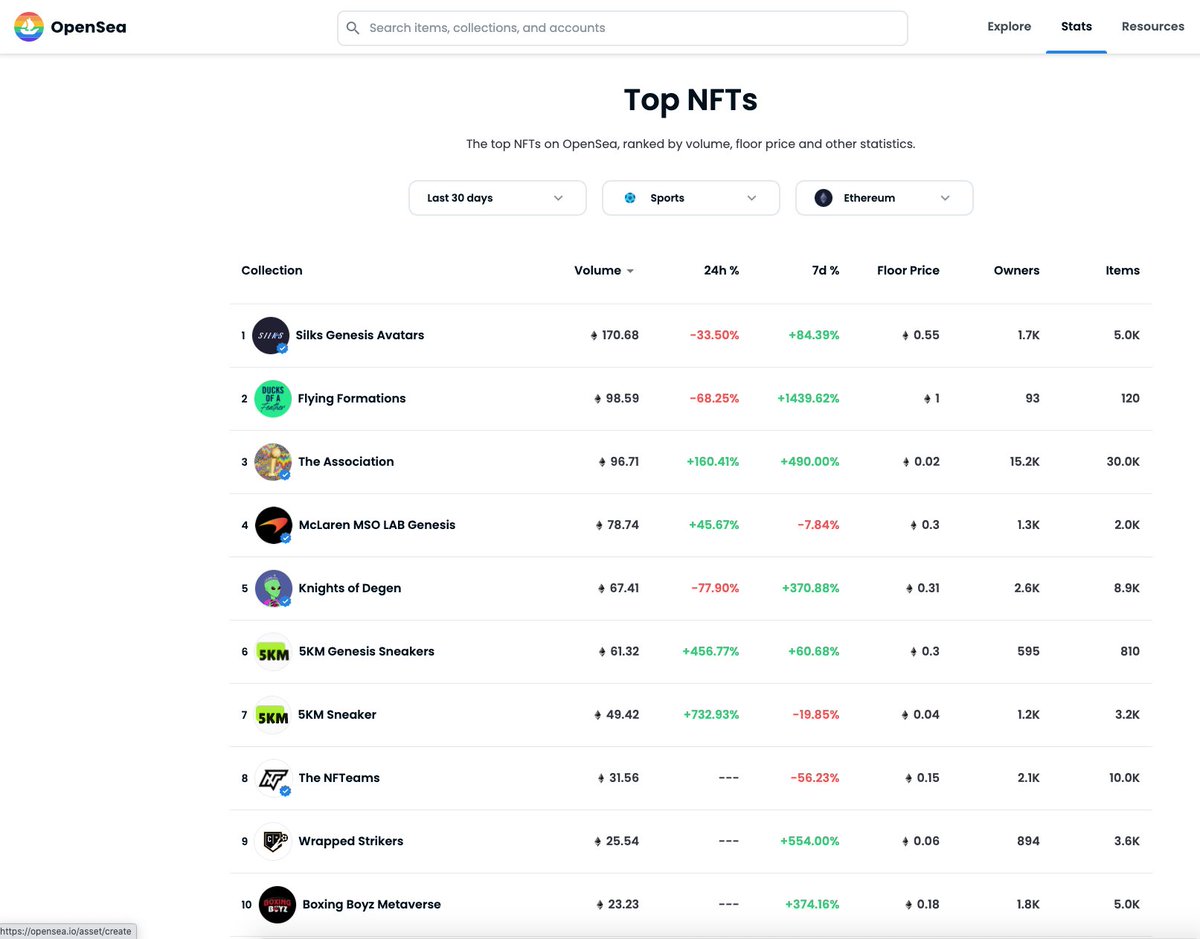This screenshot has width=1200, height=939.
Task: Click the +1439.62% seven-day change
Action: 808,398
